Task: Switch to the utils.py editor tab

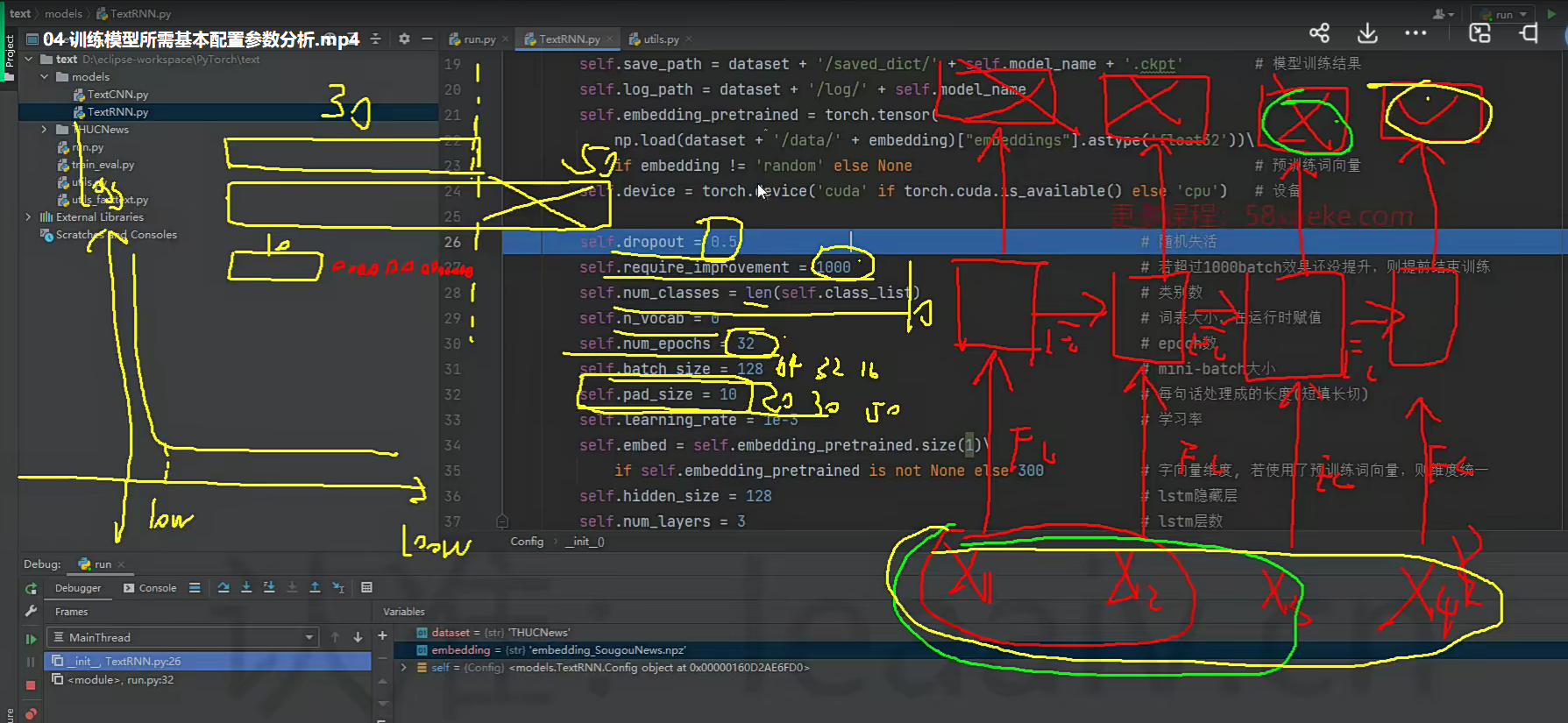Action: (x=660, y=39)
